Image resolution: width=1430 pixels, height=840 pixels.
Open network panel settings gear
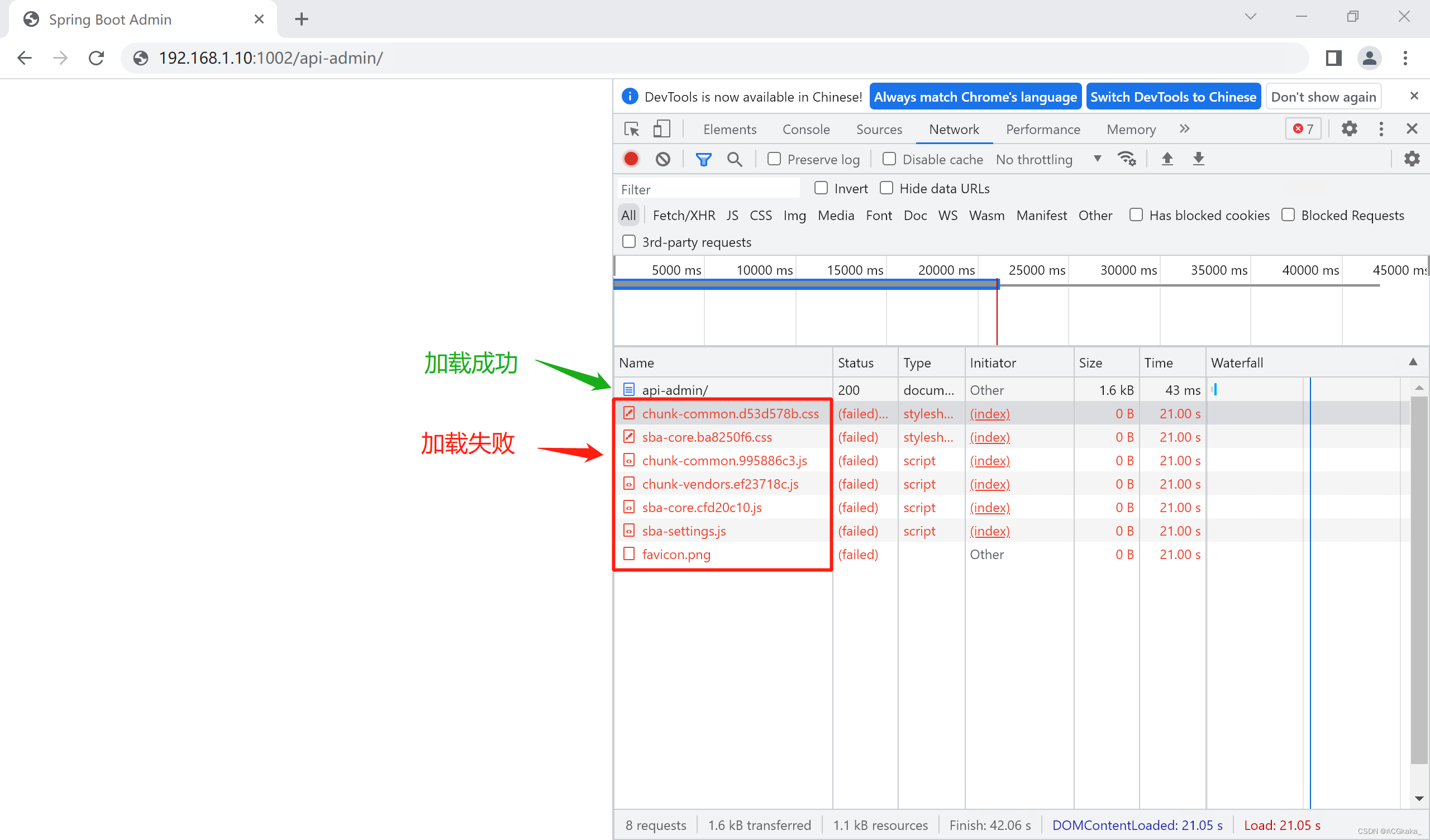click(x=1411, y=159)
